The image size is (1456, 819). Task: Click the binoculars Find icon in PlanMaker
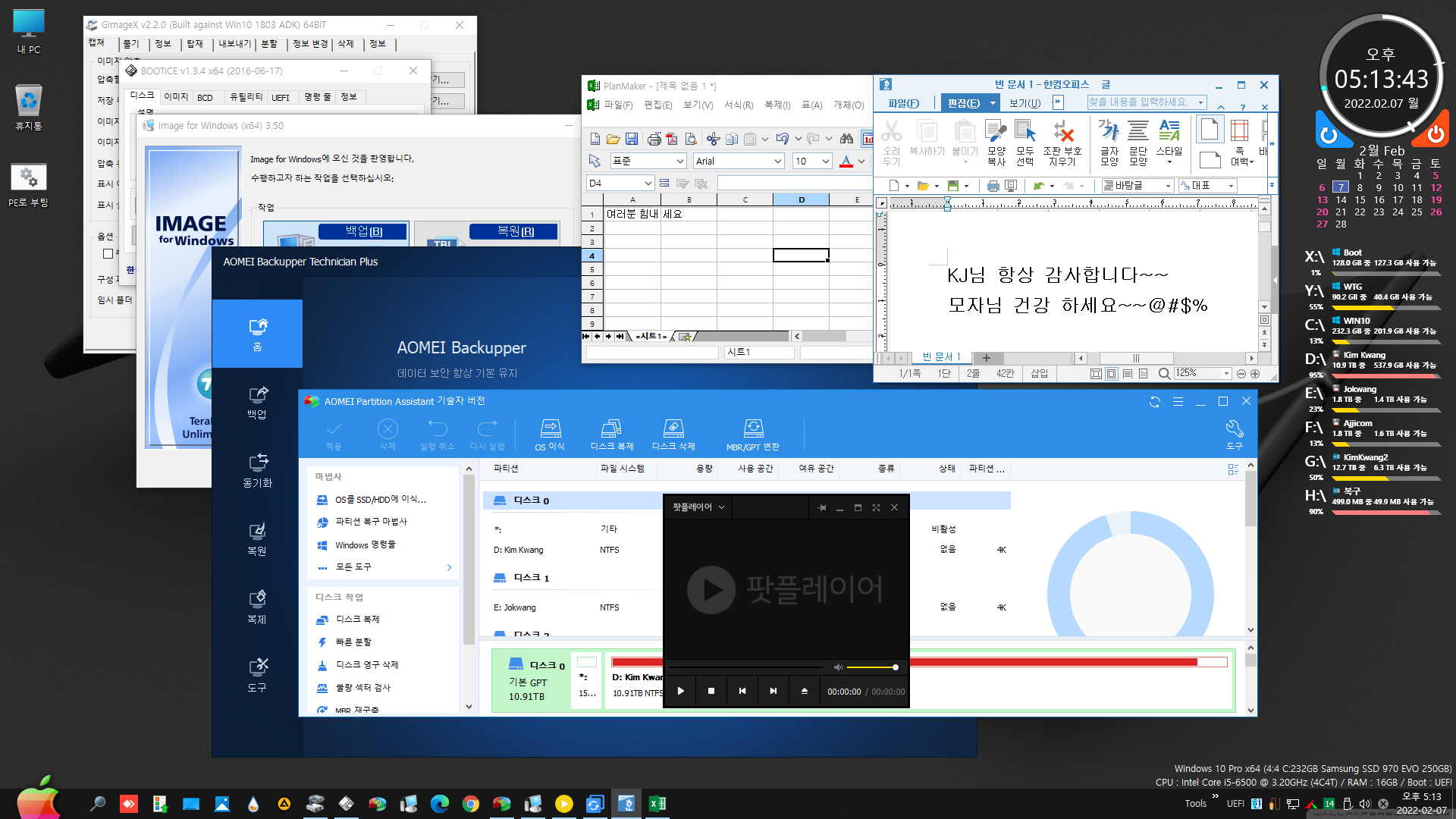pyautogui.click(x=846, y=139)
